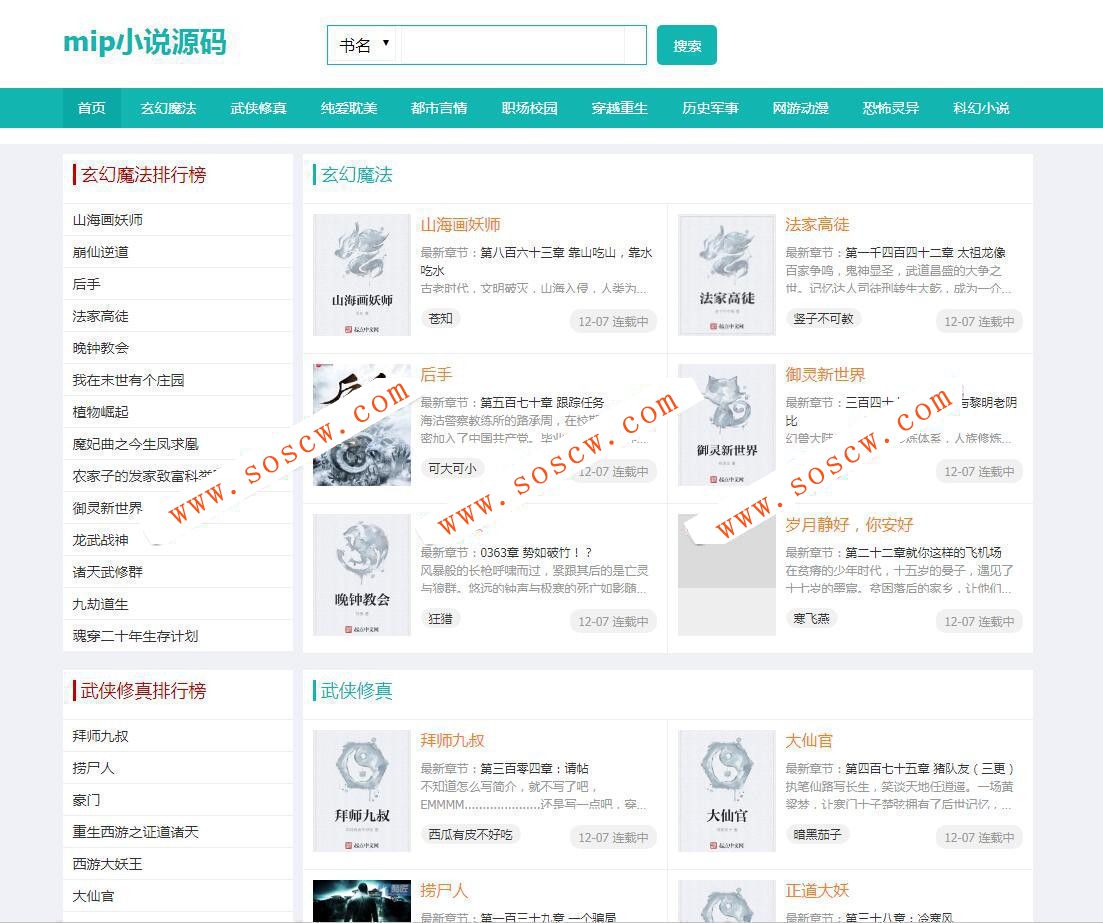Click author tag 西瓜有皮不好吃
The image size is (1103, 923).
(x=471, y=835)
